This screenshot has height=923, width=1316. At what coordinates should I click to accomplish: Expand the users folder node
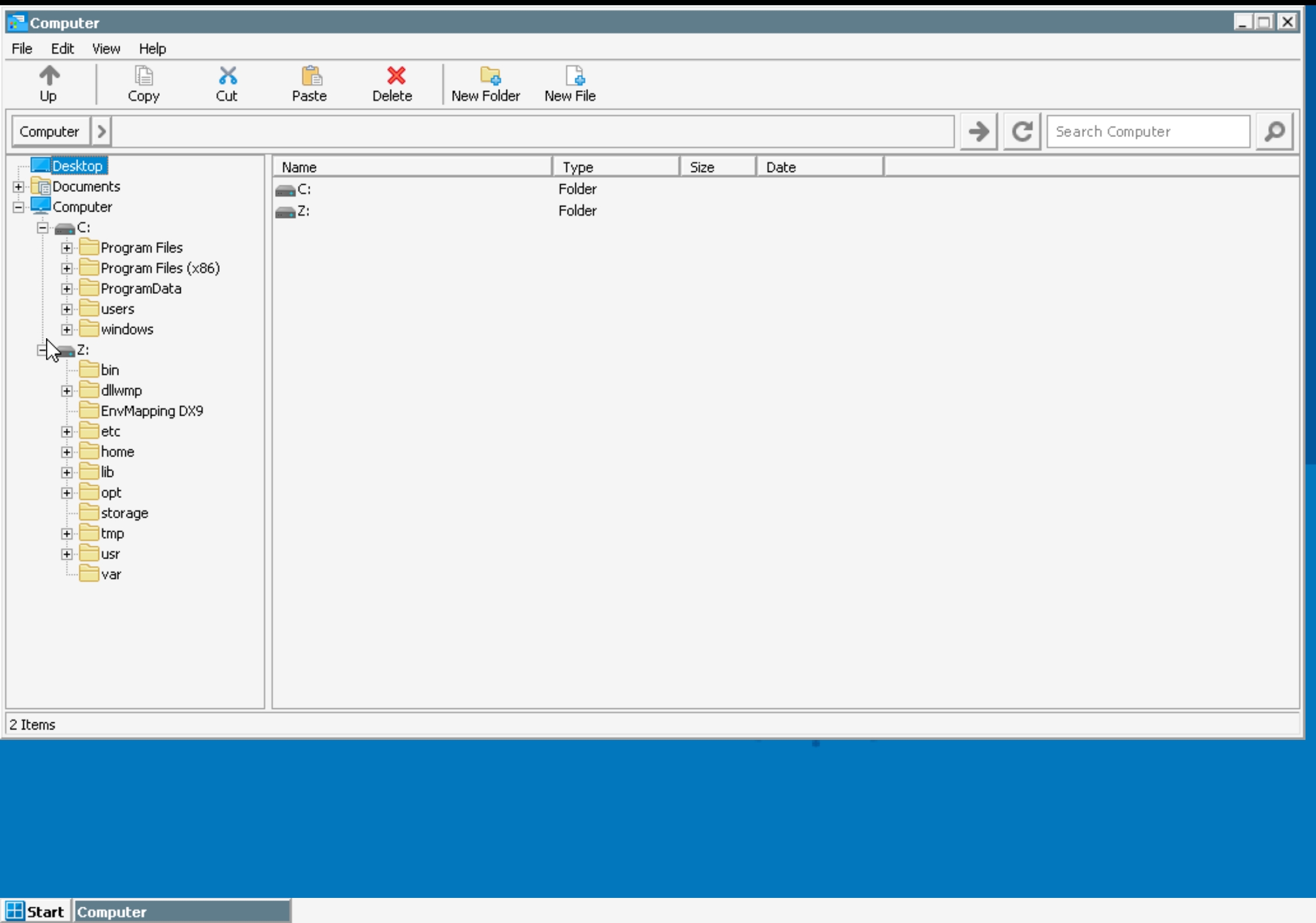67,309
